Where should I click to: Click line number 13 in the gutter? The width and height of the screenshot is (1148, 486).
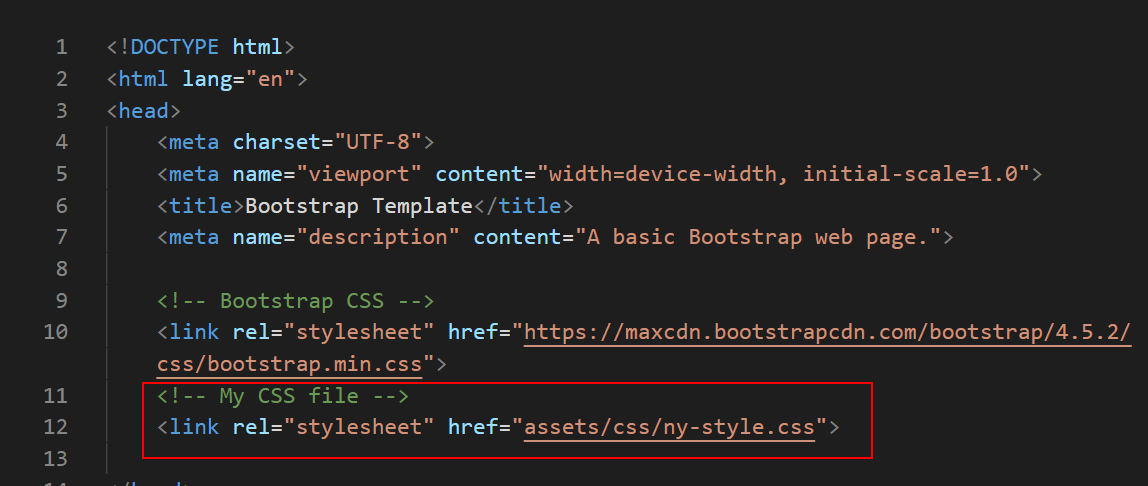[56, 459]
